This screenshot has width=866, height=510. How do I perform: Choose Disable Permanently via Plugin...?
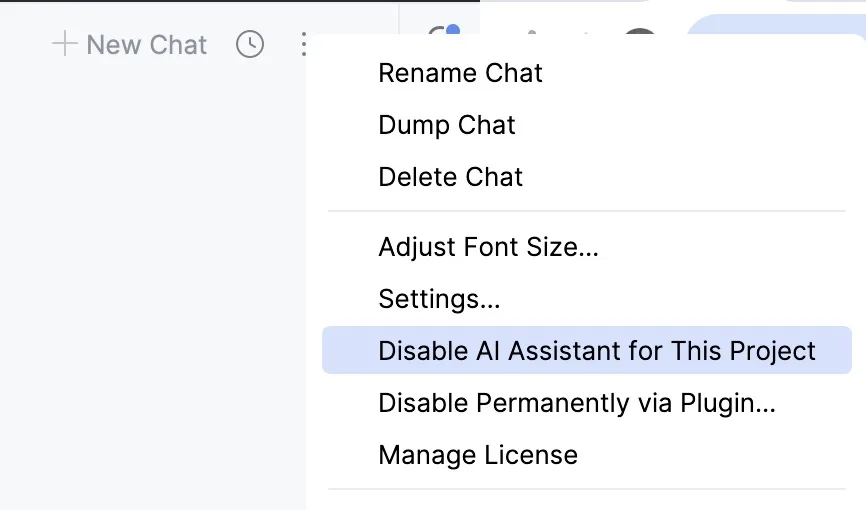(577, 403)
